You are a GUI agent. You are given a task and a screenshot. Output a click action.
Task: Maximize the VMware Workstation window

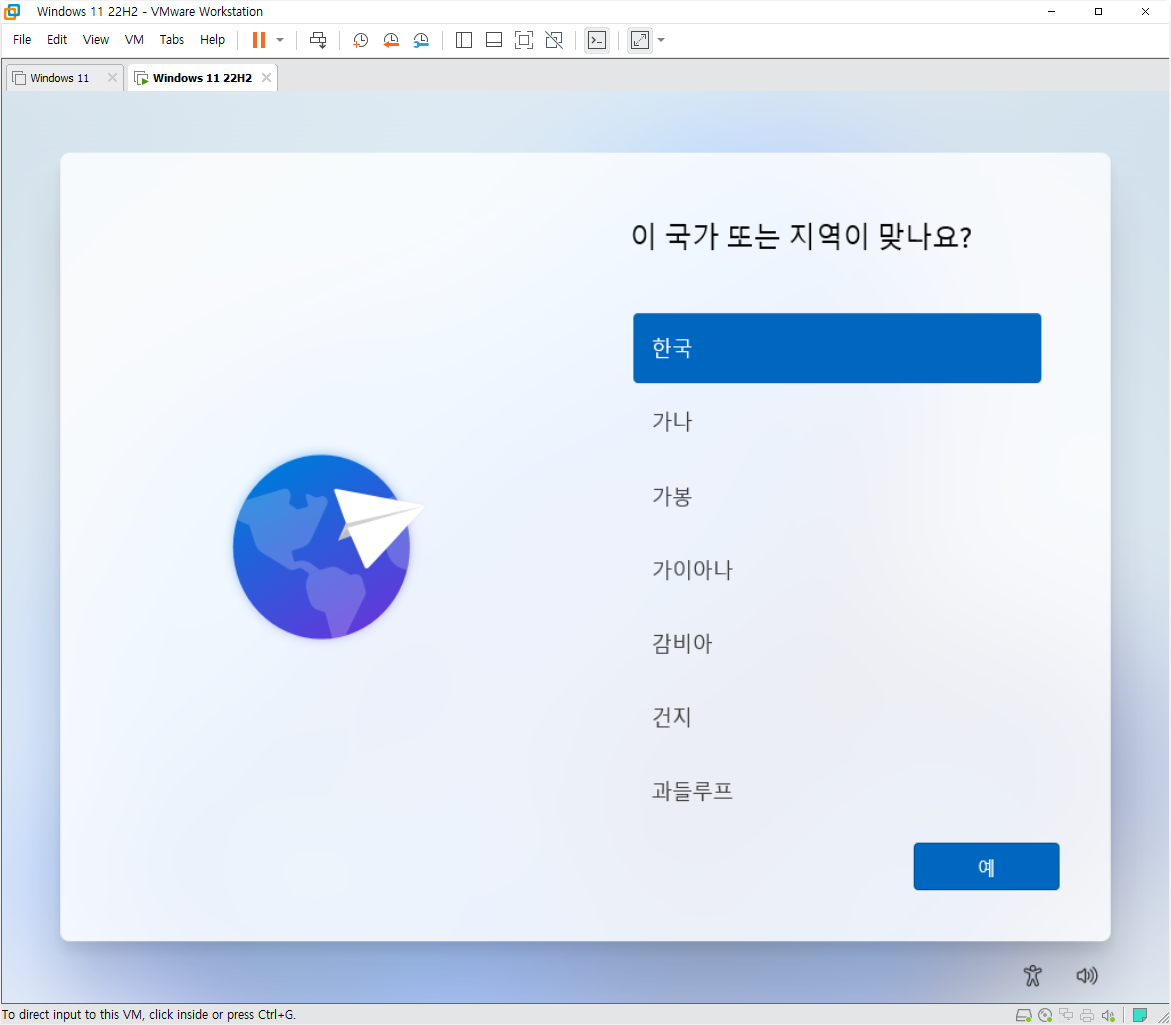click(x=1099, y=11)
